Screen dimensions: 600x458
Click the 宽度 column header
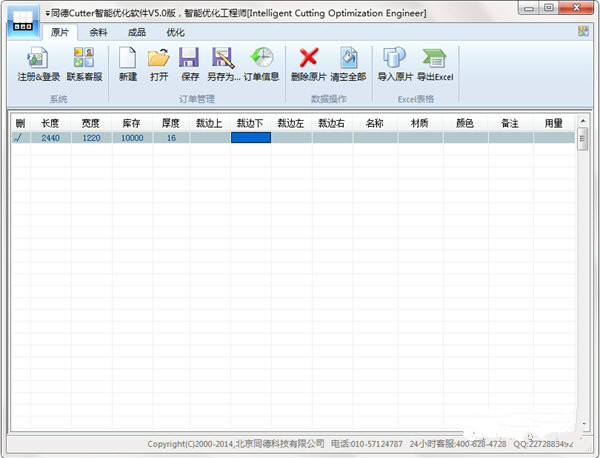[x=91, y=123]
